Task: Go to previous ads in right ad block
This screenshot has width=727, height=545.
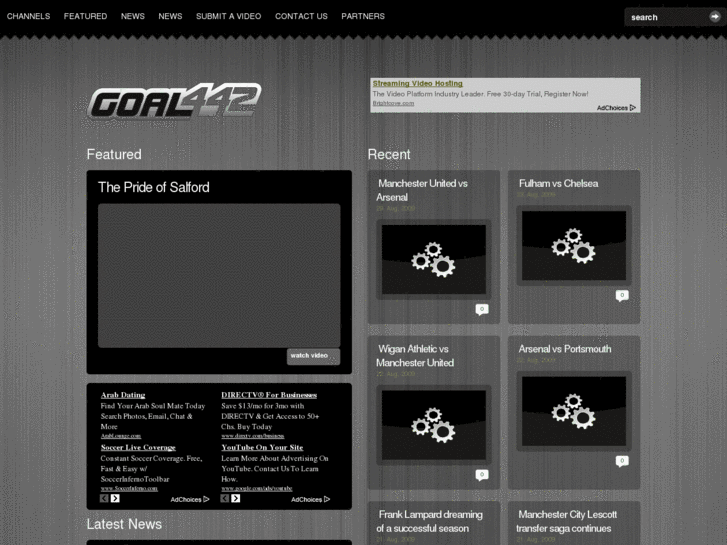Action: point(225,498)
